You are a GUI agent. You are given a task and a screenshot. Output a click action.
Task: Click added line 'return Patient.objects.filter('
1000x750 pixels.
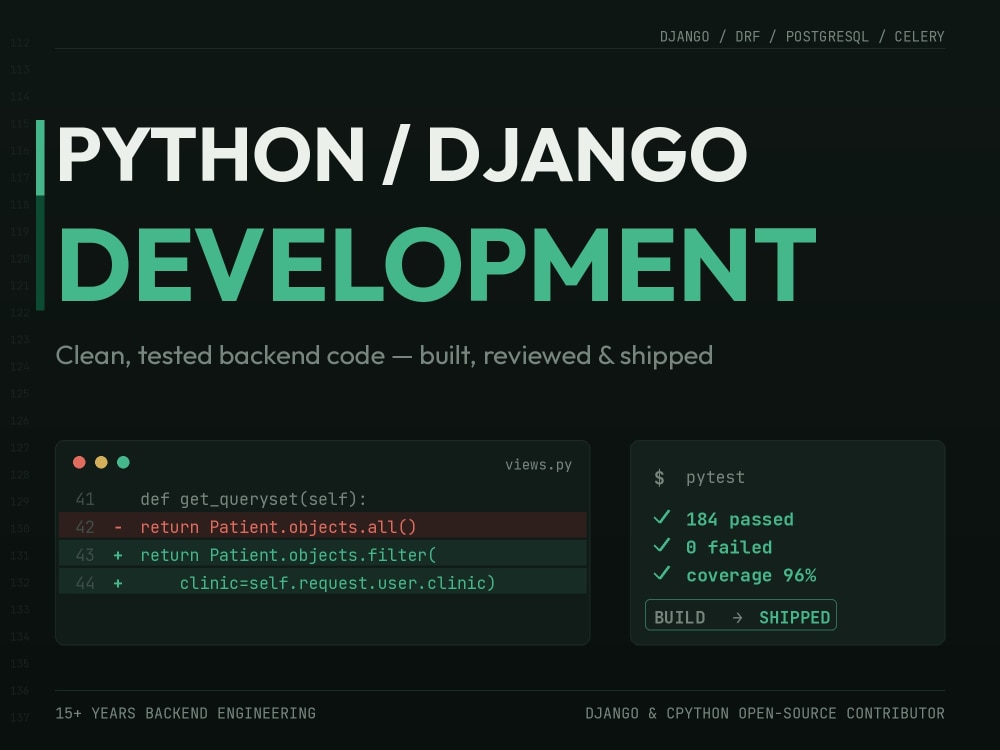288,555
